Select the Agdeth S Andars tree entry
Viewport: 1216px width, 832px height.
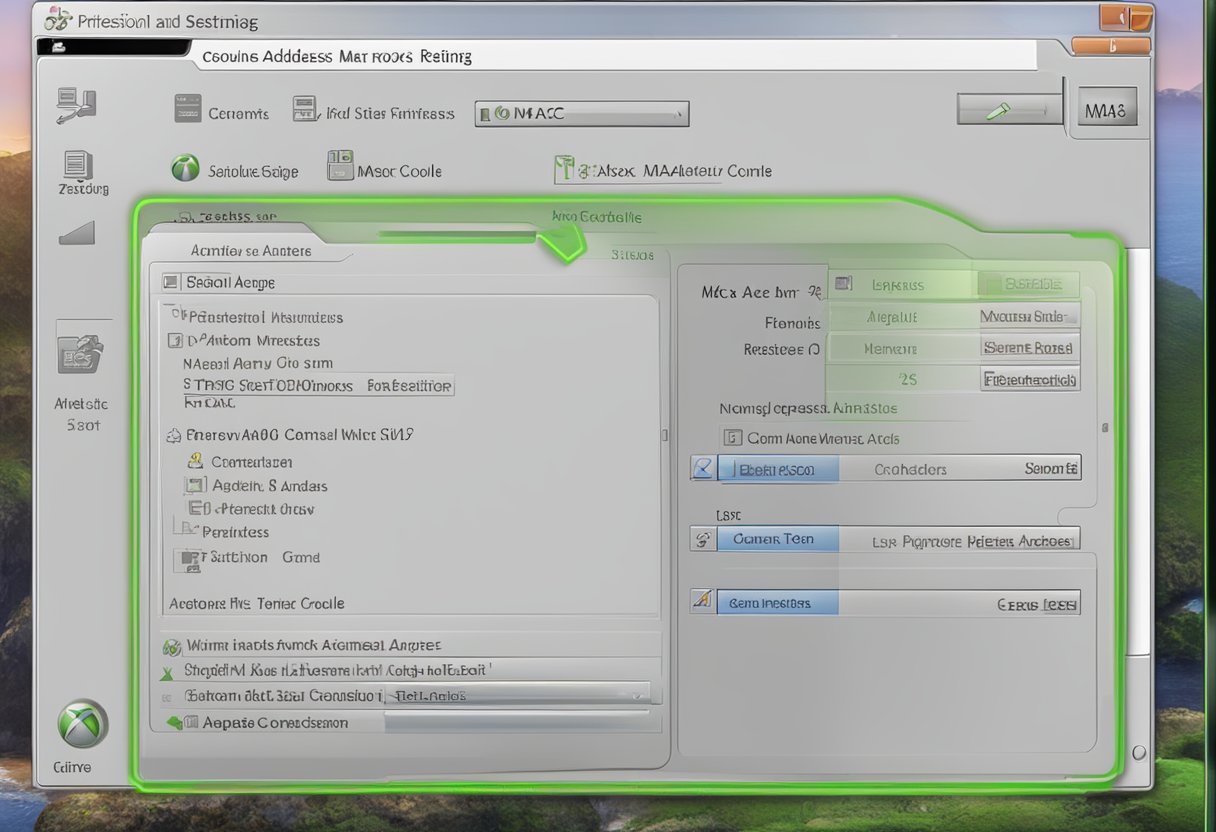[x=269, y=485]
